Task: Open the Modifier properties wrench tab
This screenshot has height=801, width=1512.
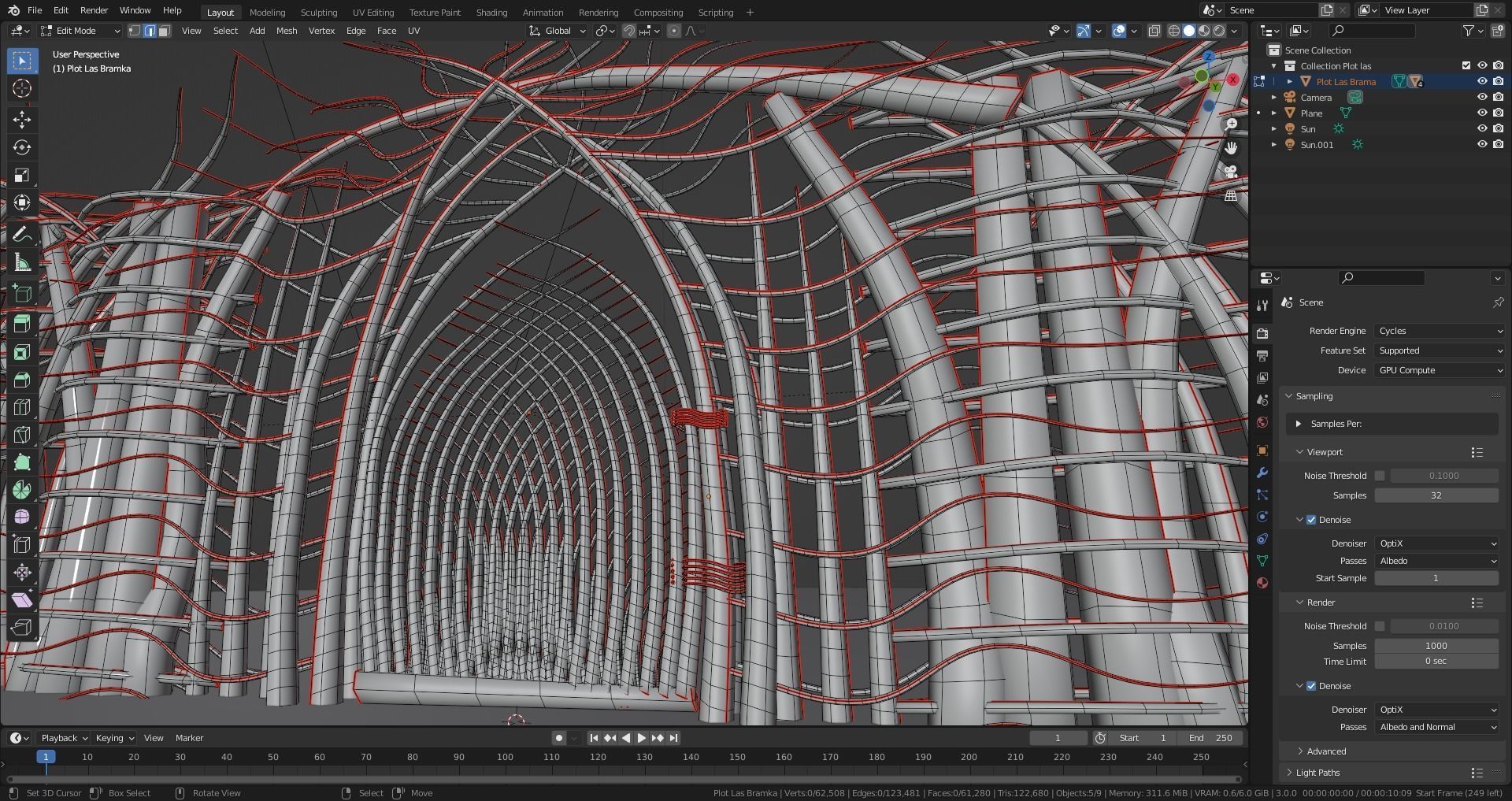Action: [x=1262, y=473]
